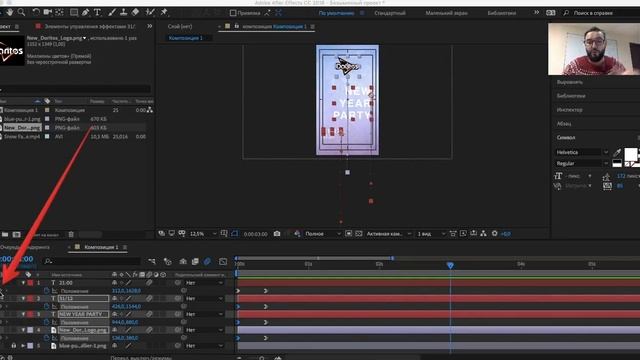Select the Clone Stamp tool
Viewport: 640px width, 360px height.
tap(123, 13)
